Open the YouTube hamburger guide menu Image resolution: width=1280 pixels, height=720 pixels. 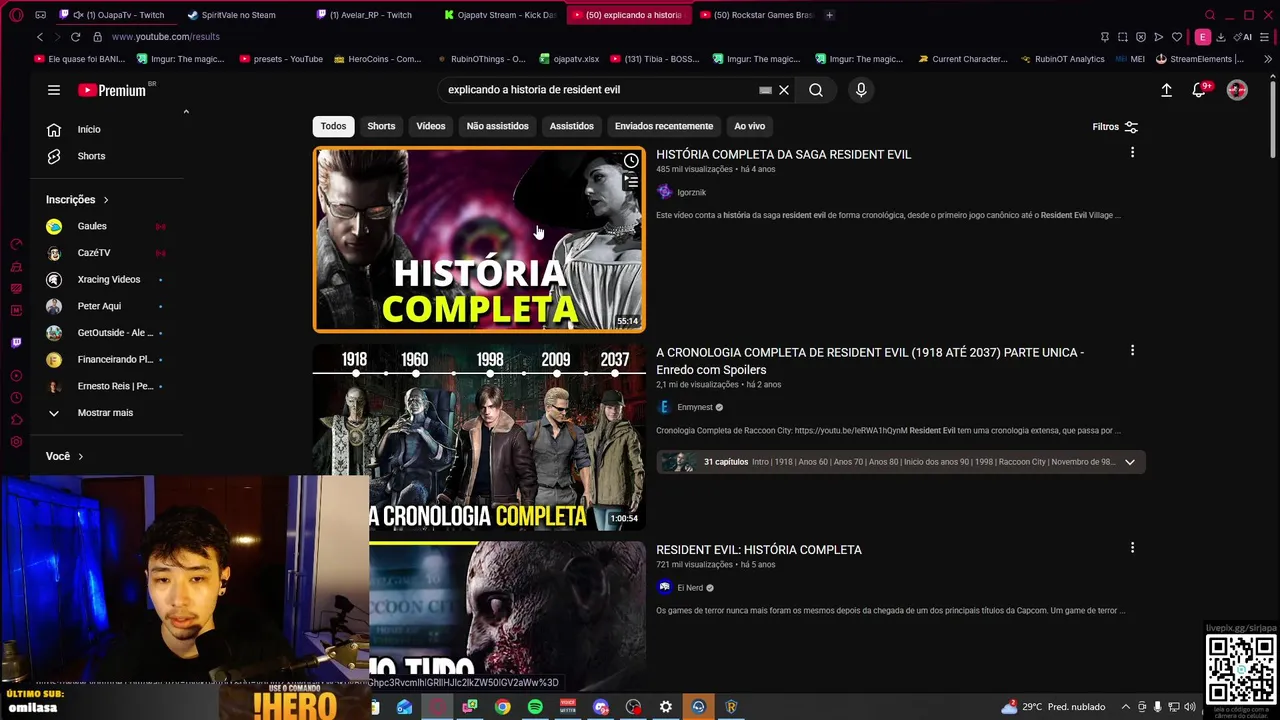click(x=54, y=90)
